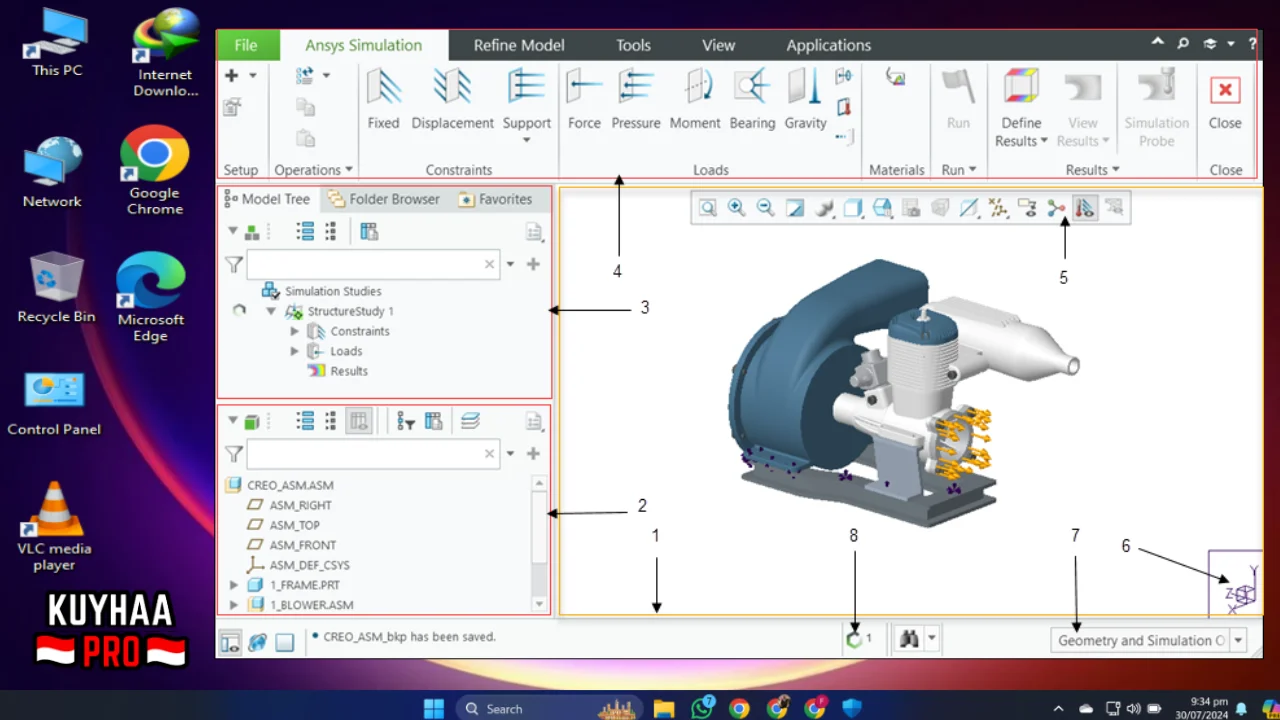Toggle spin center icon in graphics toolbar

(1056, 208)
